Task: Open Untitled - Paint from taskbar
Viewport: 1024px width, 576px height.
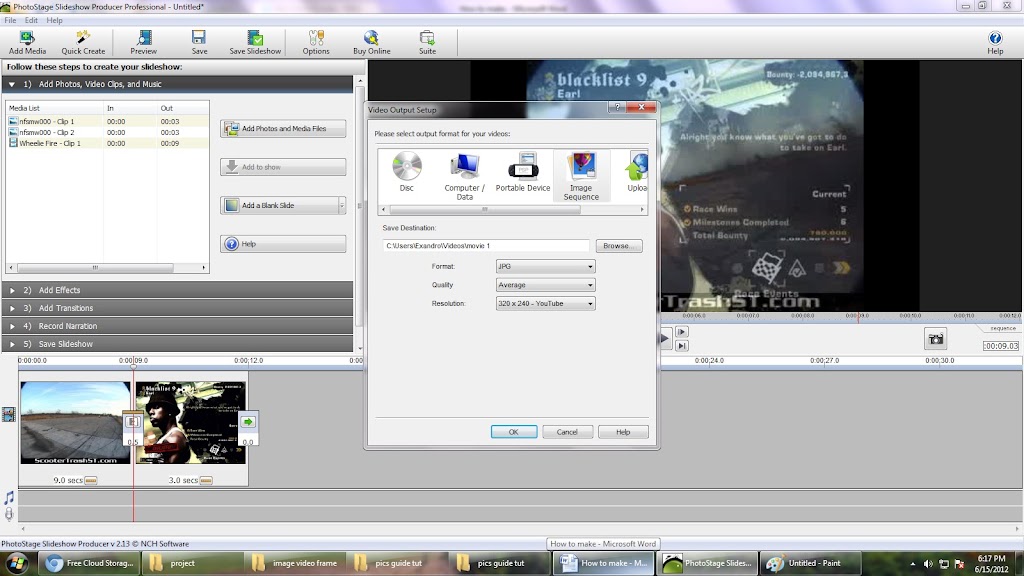Action: coord(808,563)
